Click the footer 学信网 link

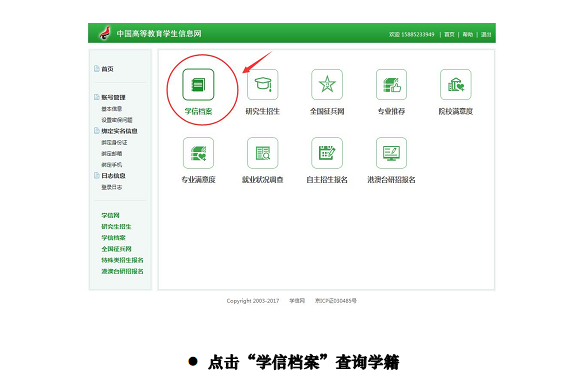[297, 301]
